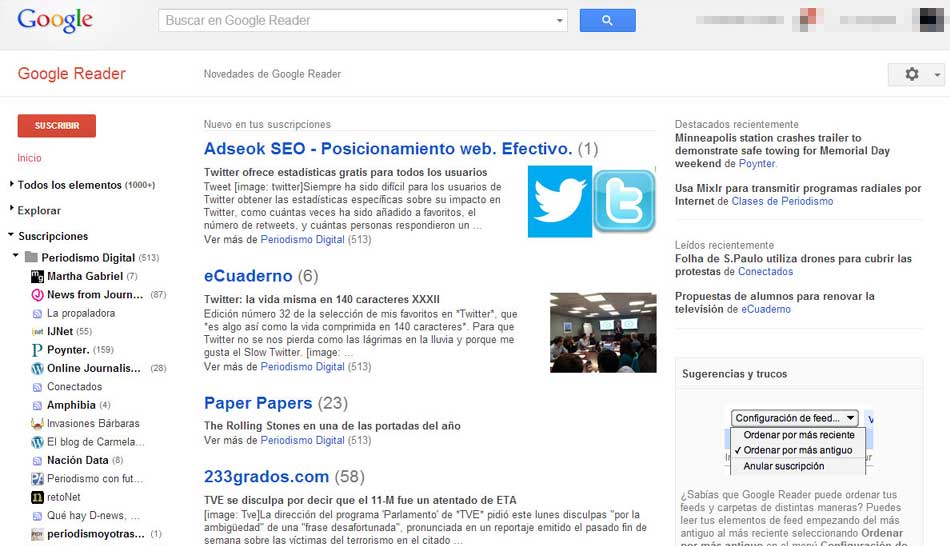The height and width of the screenshot is (546, 950).
Task: Click the Google Reader title
Action: [x=71, y=74]
